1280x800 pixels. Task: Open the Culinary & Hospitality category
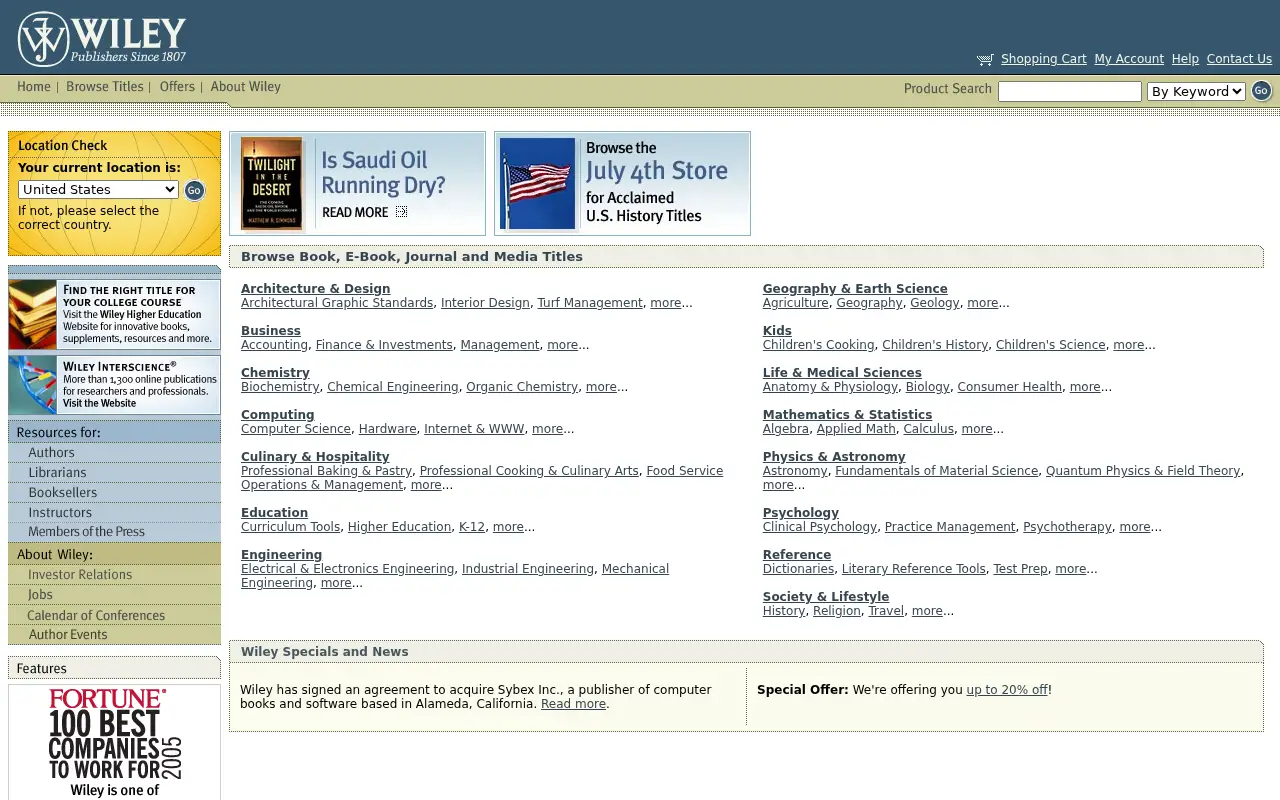coord(315,457)
